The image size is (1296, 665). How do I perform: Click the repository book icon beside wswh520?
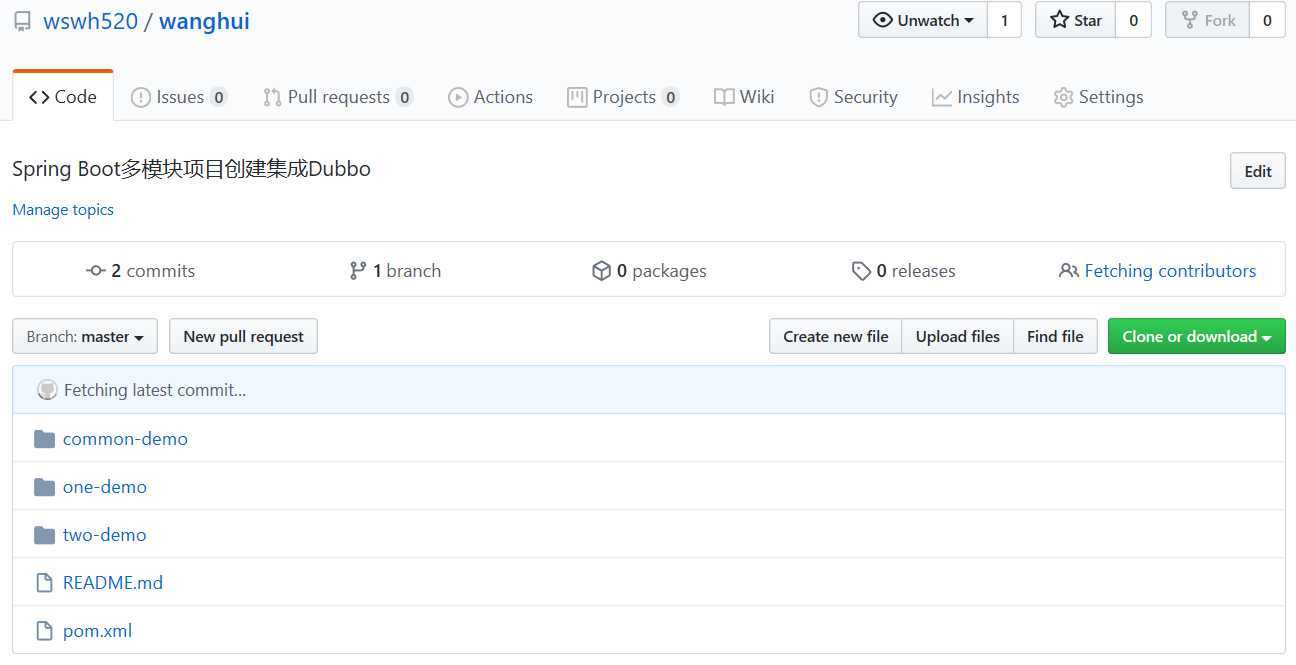[22, 21]
